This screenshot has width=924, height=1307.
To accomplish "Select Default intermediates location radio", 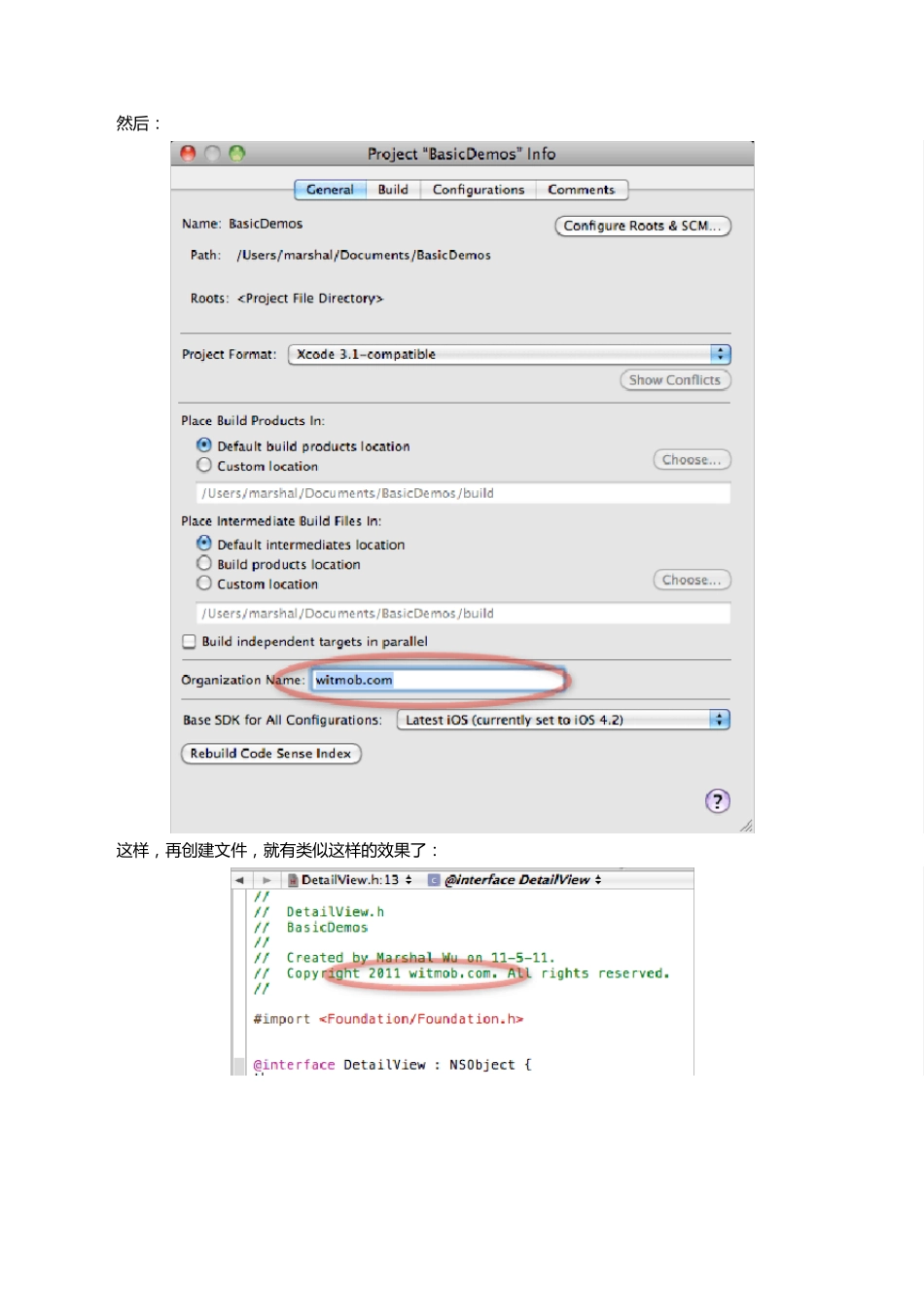I will (x=204, y=543).
